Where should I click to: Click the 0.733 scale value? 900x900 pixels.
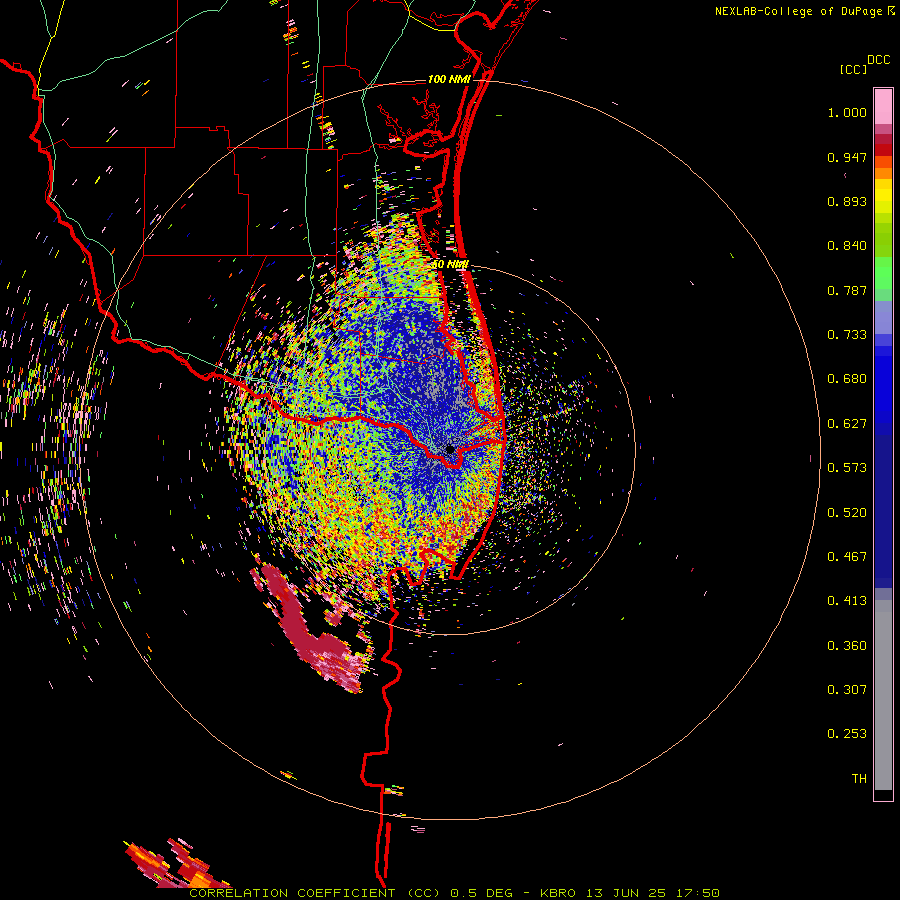pos(847,335)
